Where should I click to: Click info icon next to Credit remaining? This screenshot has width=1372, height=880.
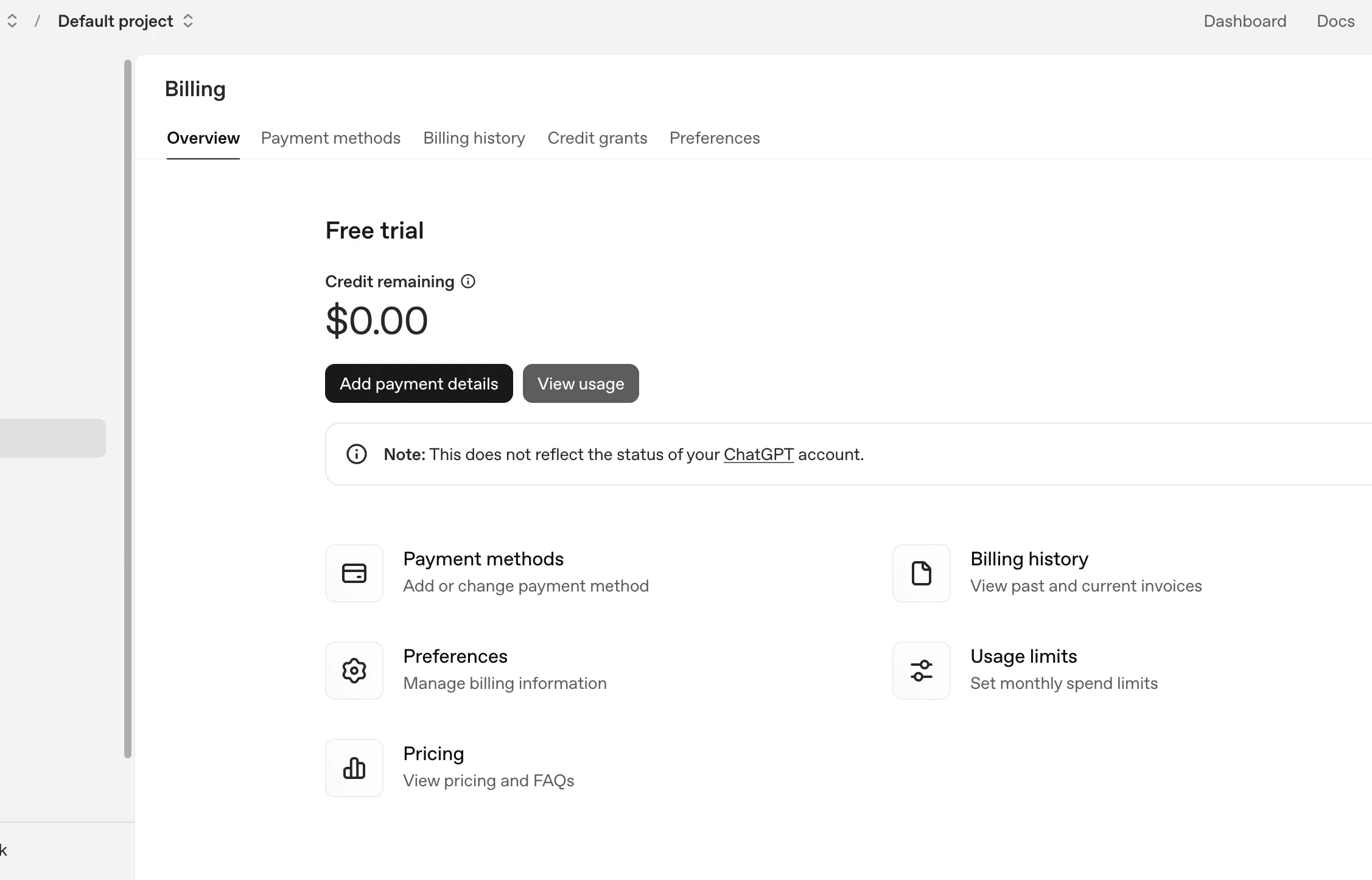pyautogui.click(x=468, y=281)
